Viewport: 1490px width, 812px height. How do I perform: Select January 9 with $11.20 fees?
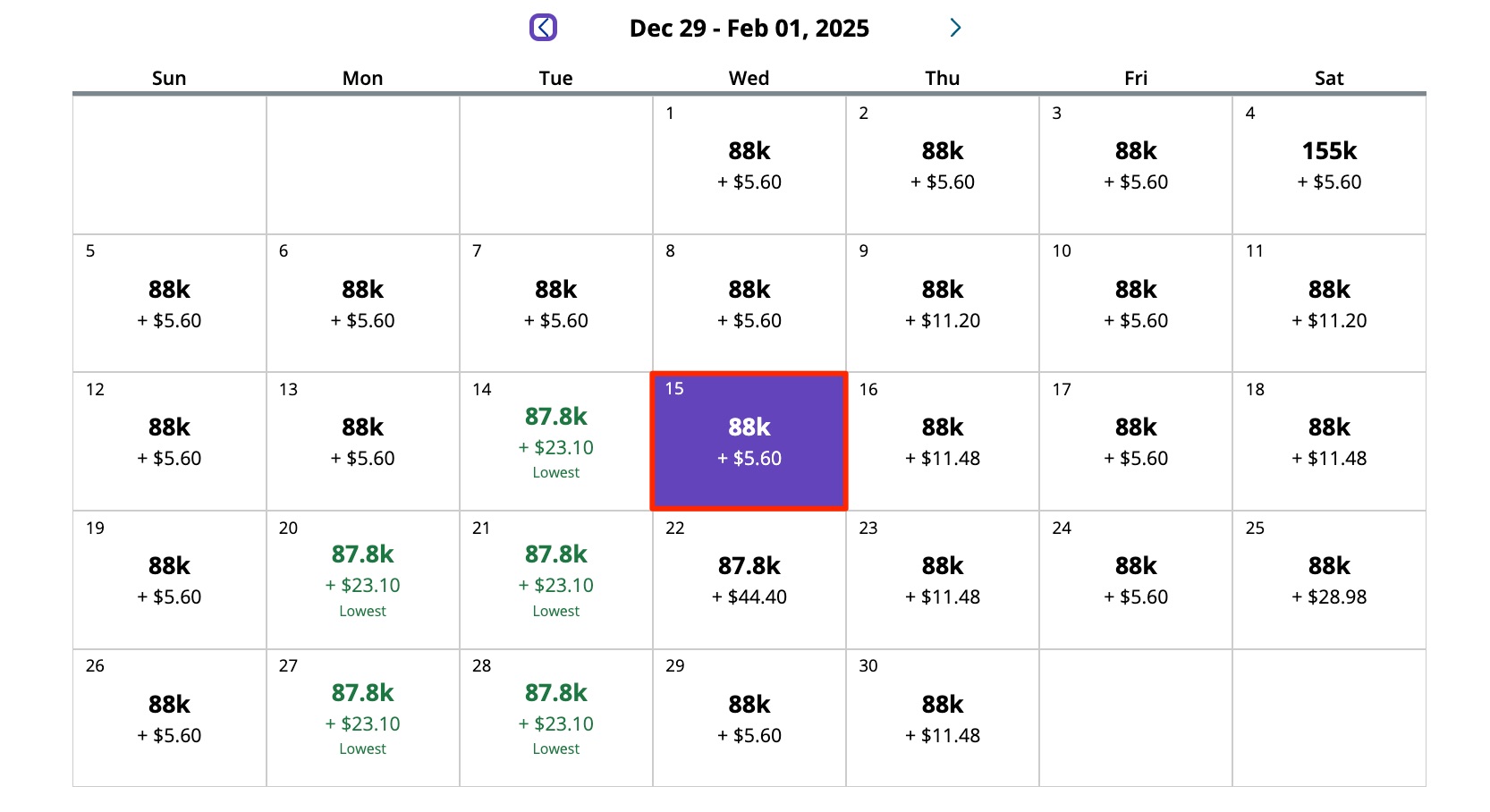tap(942, 302)
